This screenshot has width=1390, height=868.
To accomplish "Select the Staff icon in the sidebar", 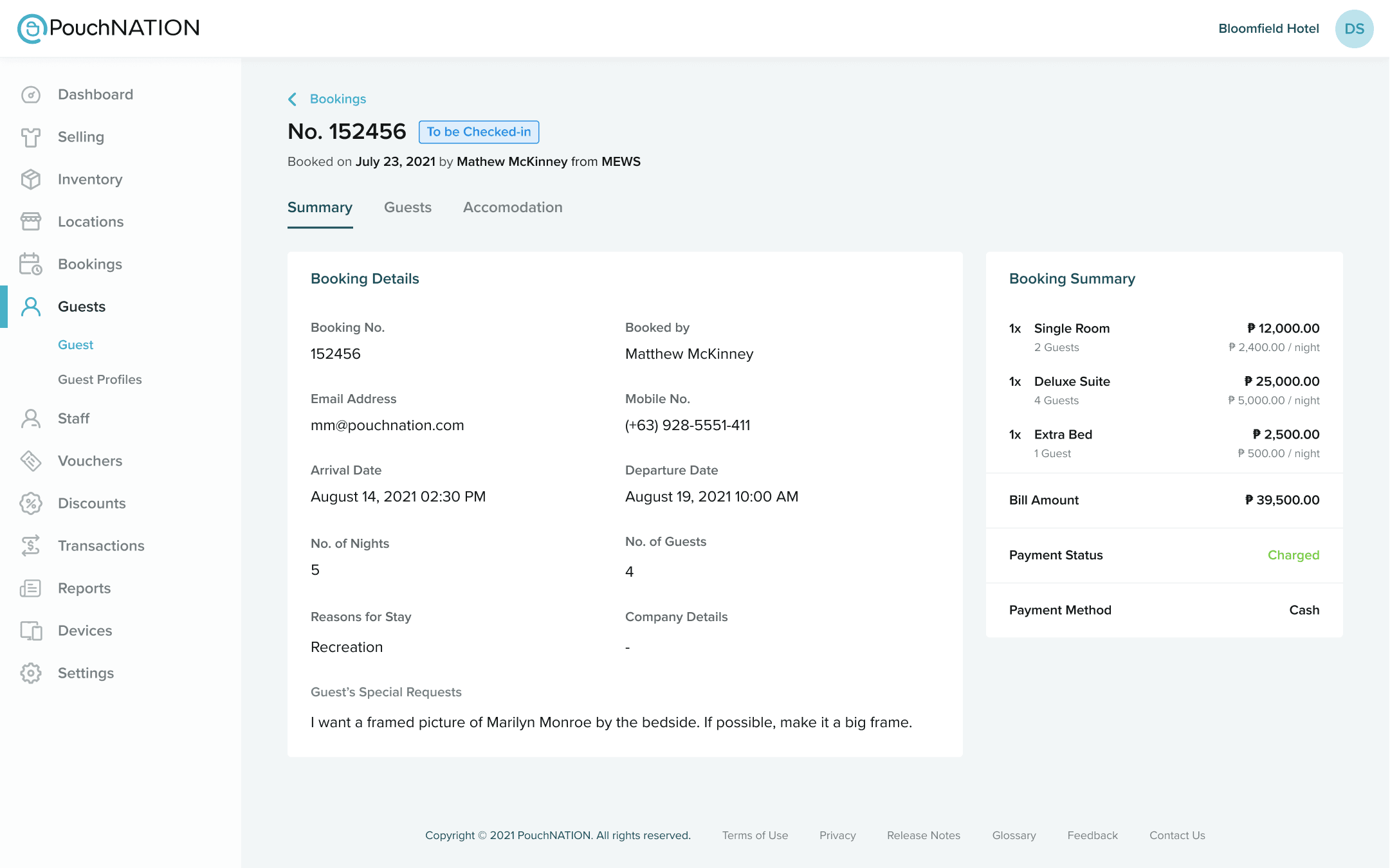I will pyautogui.click(x=30, y=419).
